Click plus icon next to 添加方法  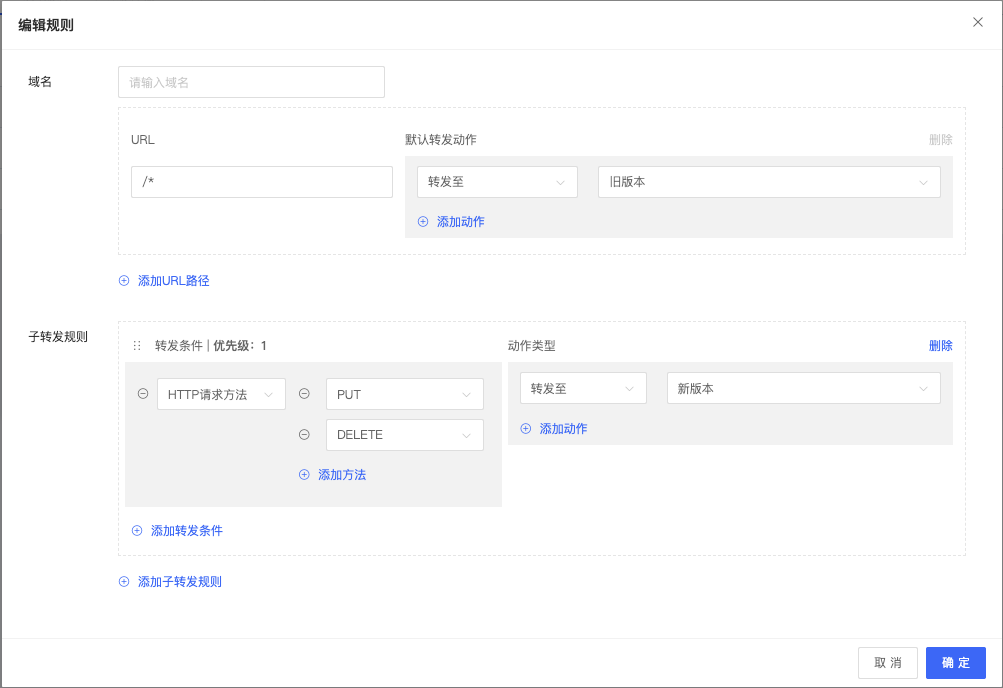pos(305,475)
